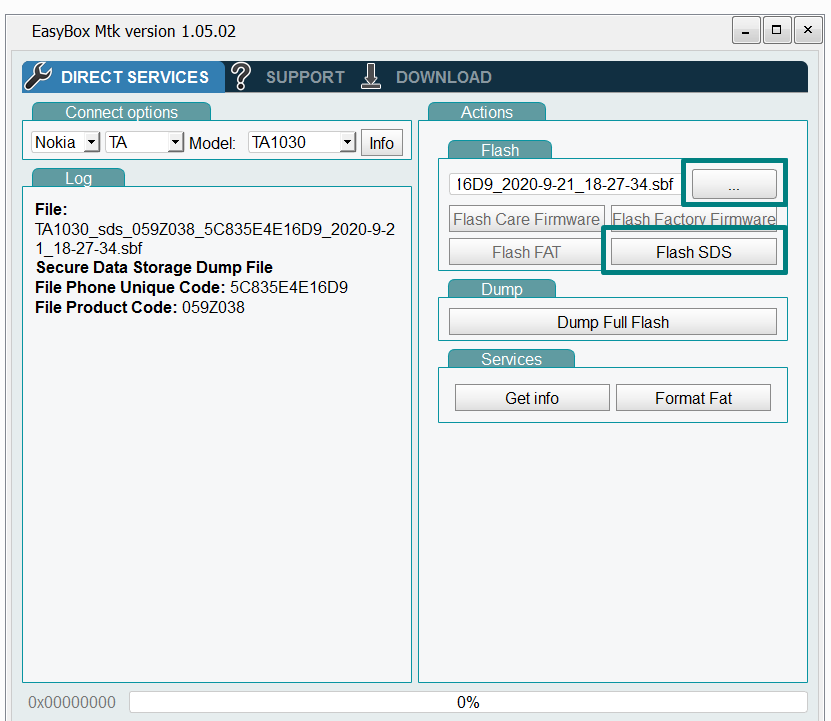Click the .sbf file path field
This screenshot has height=721, width=831.
565,184
